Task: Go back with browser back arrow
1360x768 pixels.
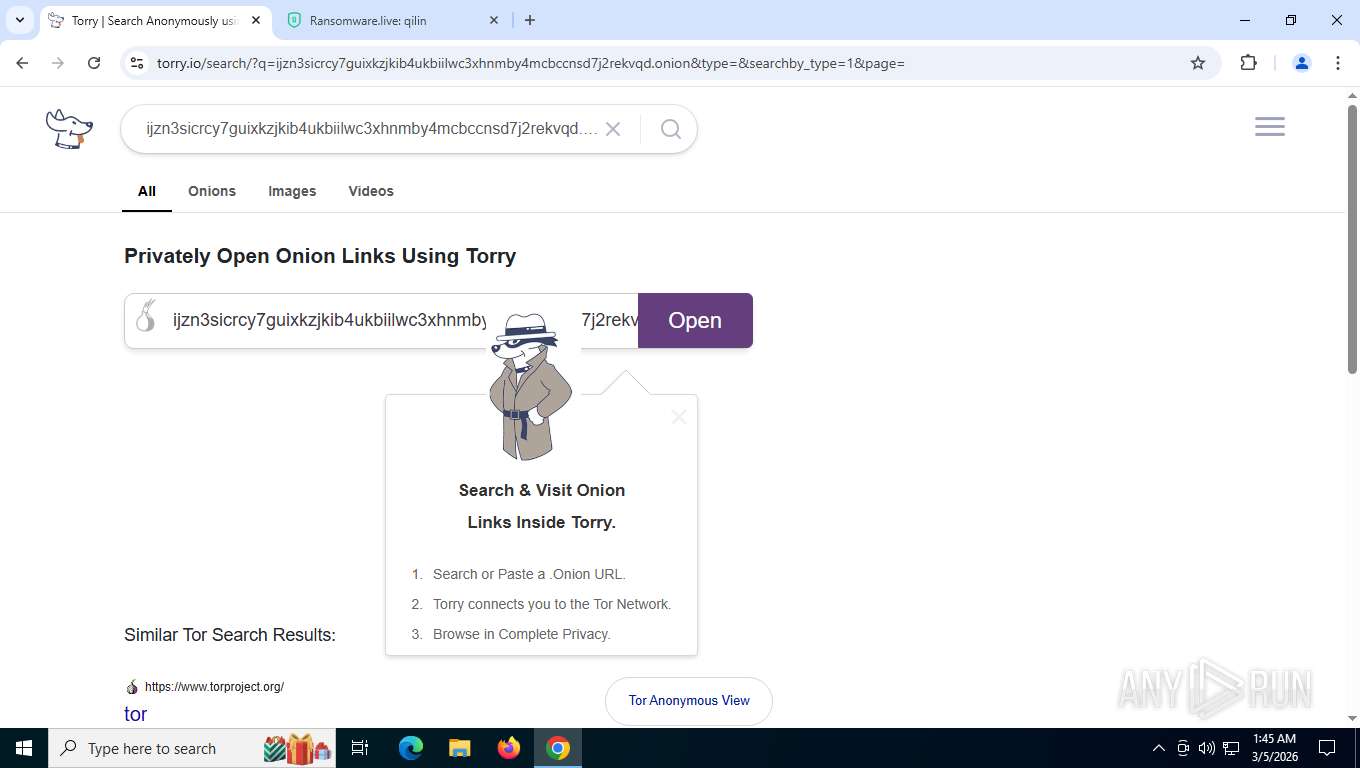Action: pyautogui.click(x=22, y=63)
